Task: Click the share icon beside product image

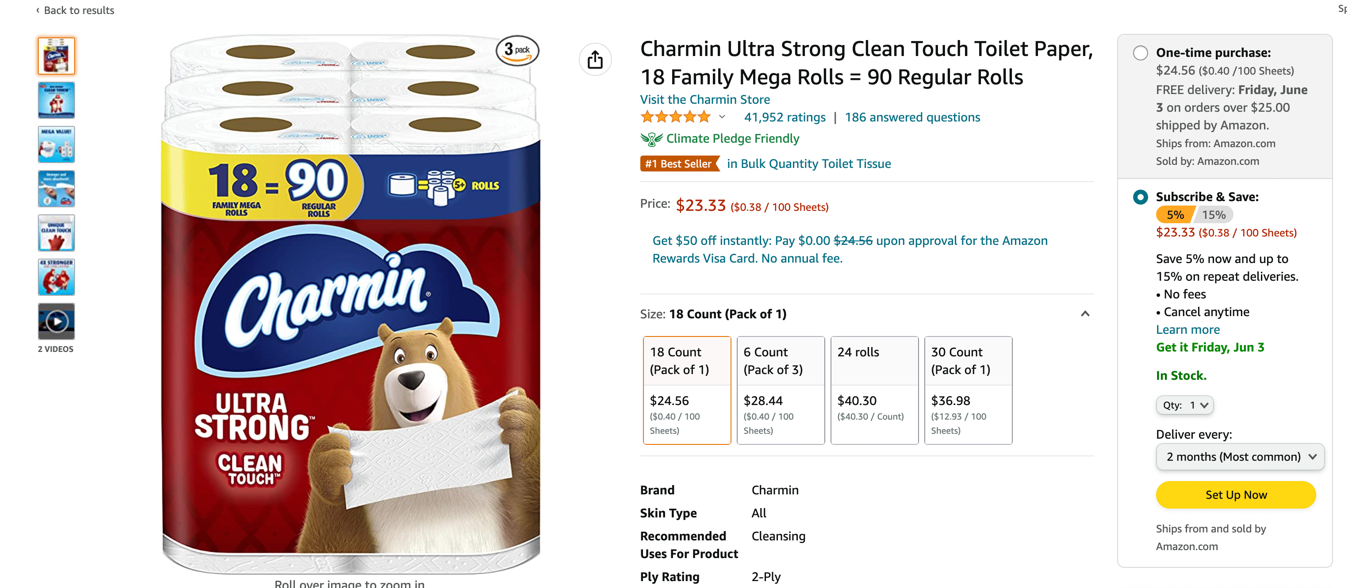Action: [595, 60]
